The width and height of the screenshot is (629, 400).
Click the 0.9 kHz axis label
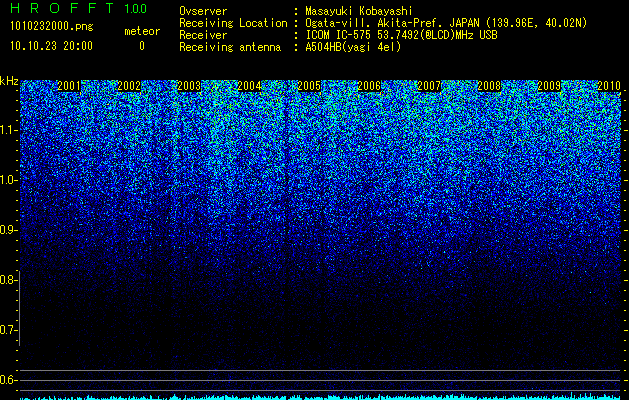(x=8, y=230)
